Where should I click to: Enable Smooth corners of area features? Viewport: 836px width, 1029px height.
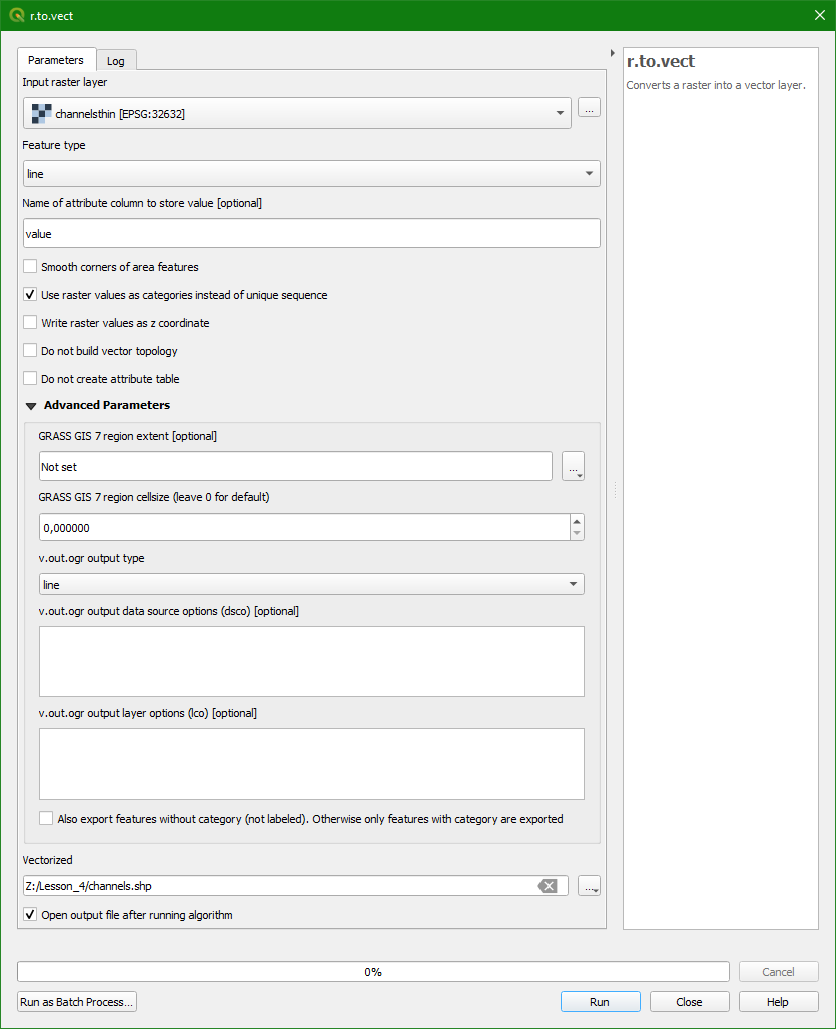point(29,267)
